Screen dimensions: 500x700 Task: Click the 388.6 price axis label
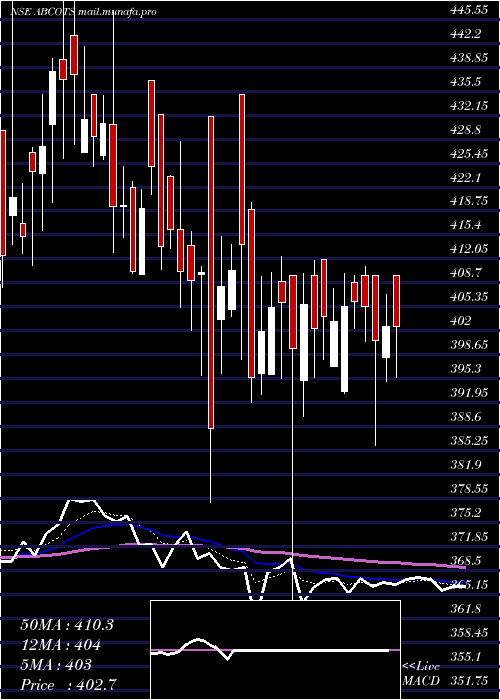tap(465, 417)
